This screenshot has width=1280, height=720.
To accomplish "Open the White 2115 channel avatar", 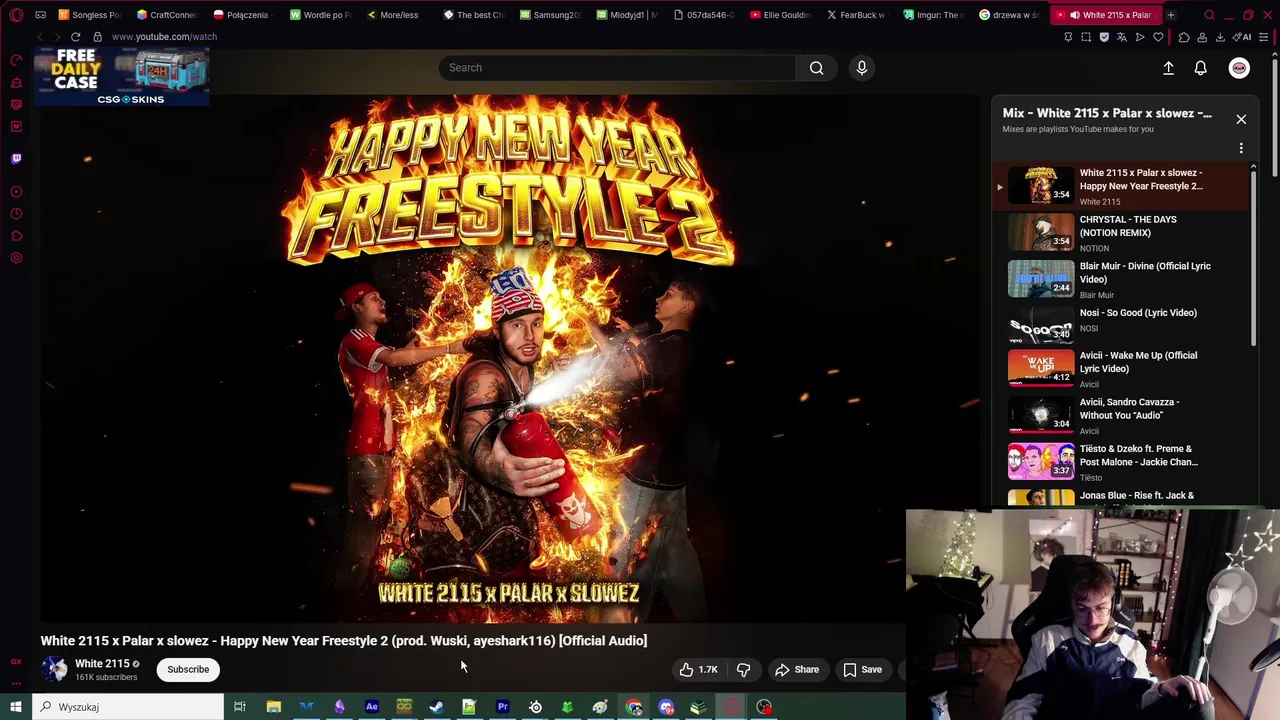I will [54, 669].
